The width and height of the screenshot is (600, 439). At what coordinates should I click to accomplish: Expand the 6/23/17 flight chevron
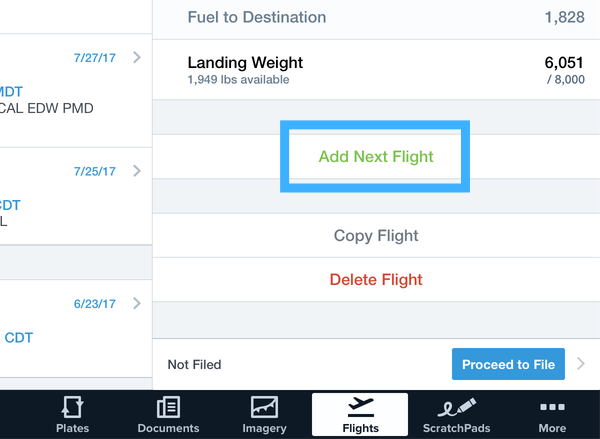137,304
